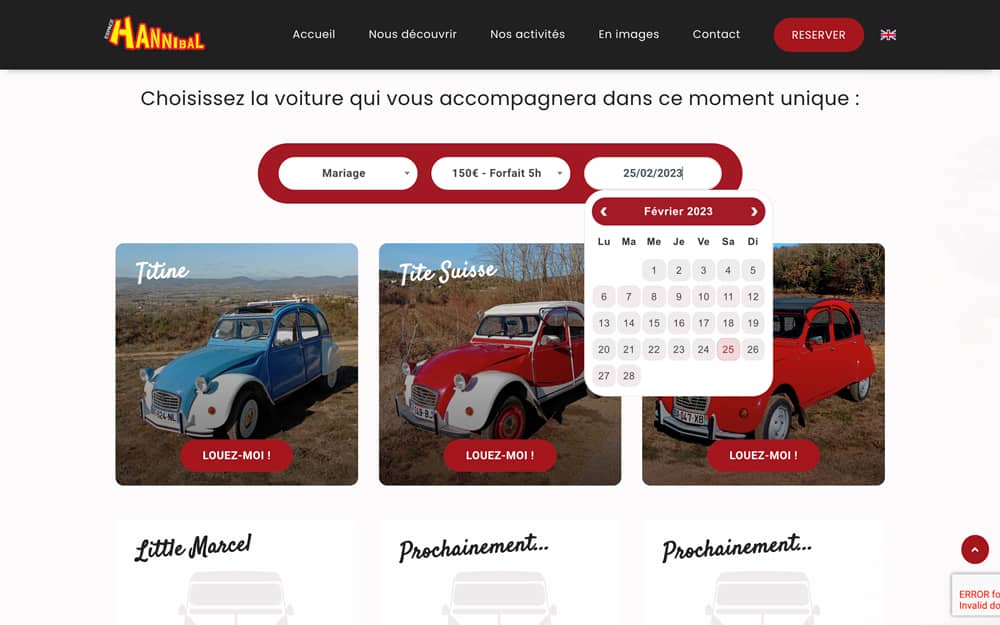Click the Hannibal logo
The height and width of the screenshot is (625, 1000).
[x=154, y=34]
